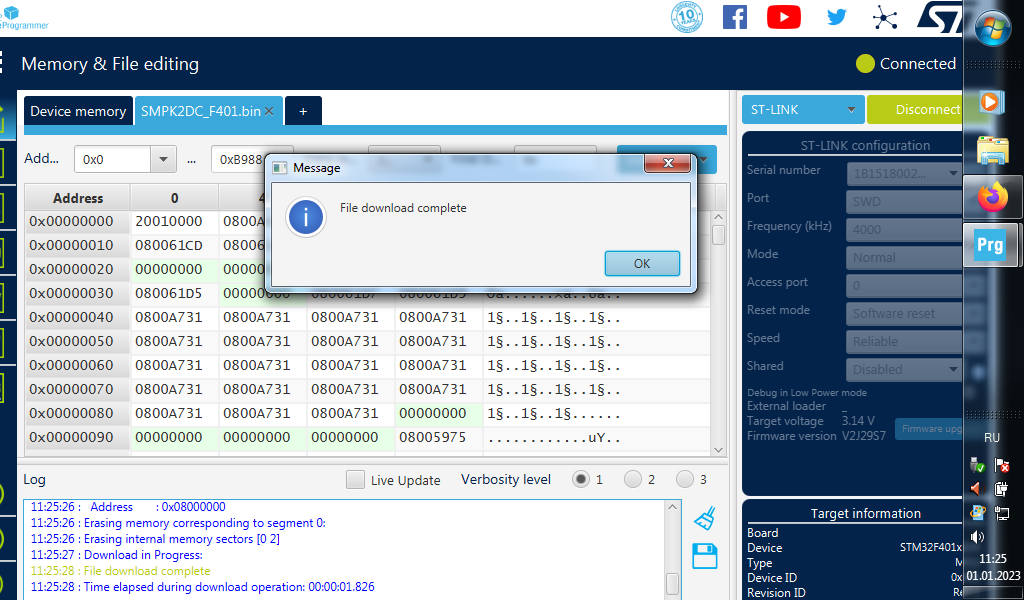Viewport: 1024px width, 600px height.
Task: Click the Time elapsed log line
Action: [202, 586]
